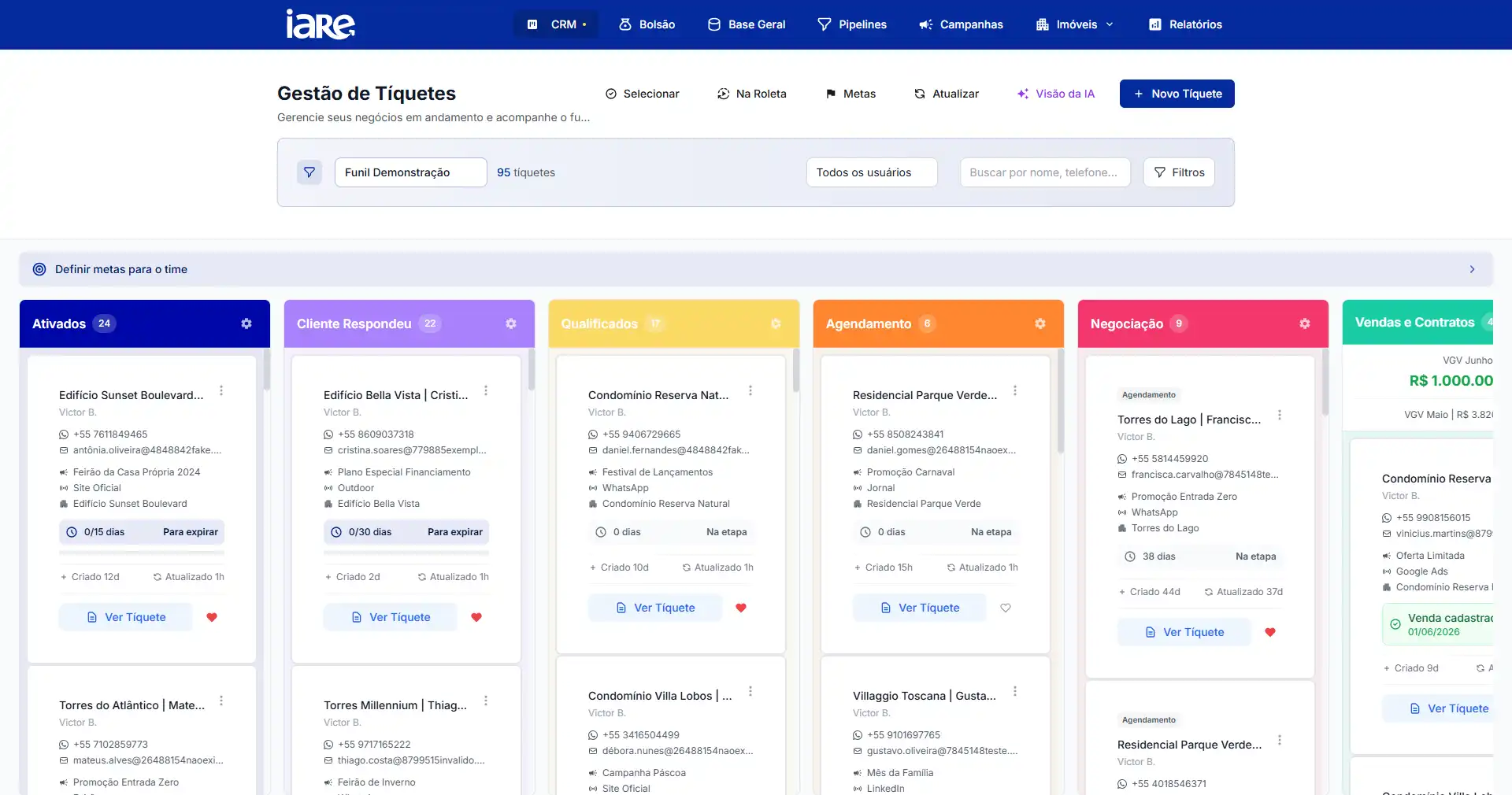Click Atualizar to refresh tickets

pyautogui.click(x=947, y=94)
